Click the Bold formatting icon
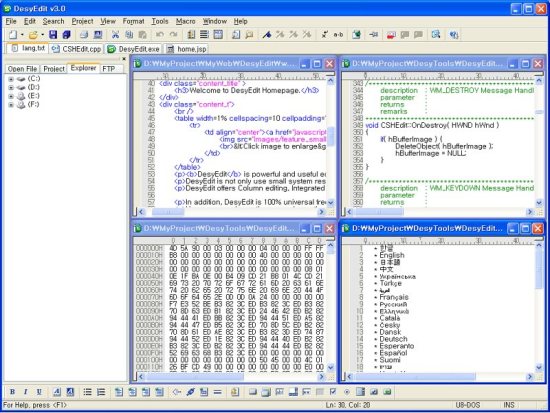This screenshot has width=550, height=413. 12,392
